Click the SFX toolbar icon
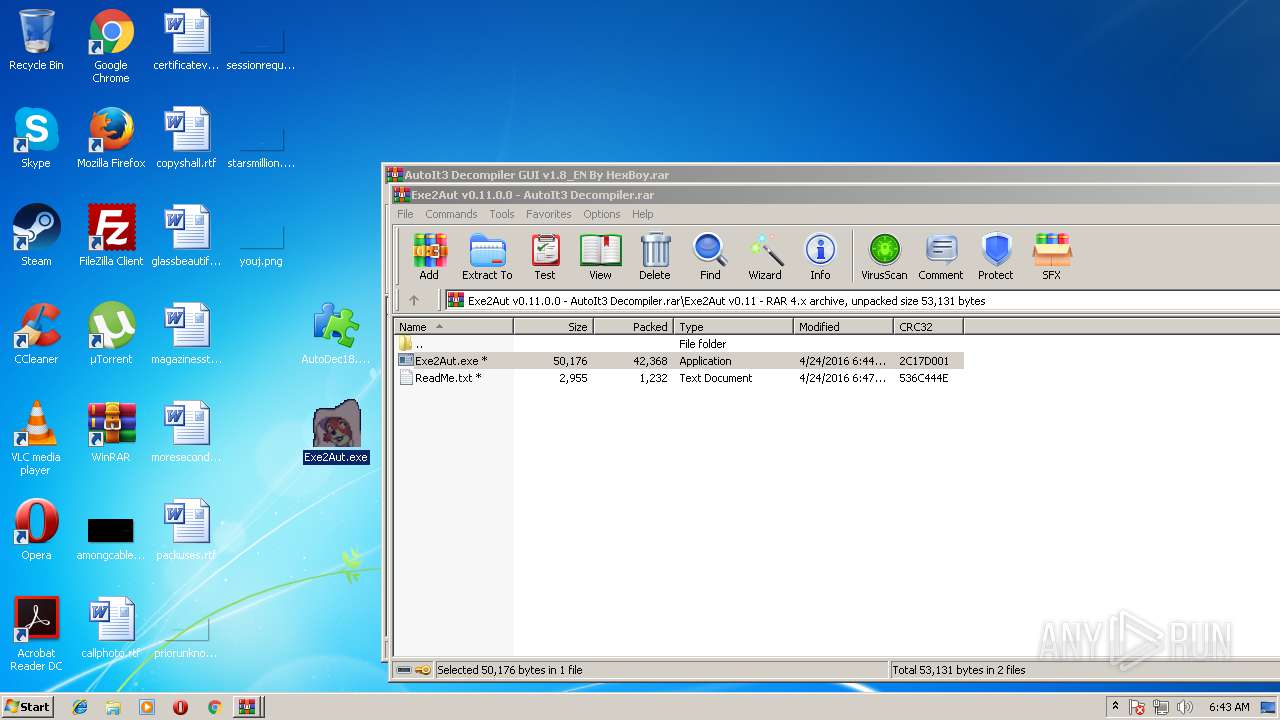 point(1052,257)
